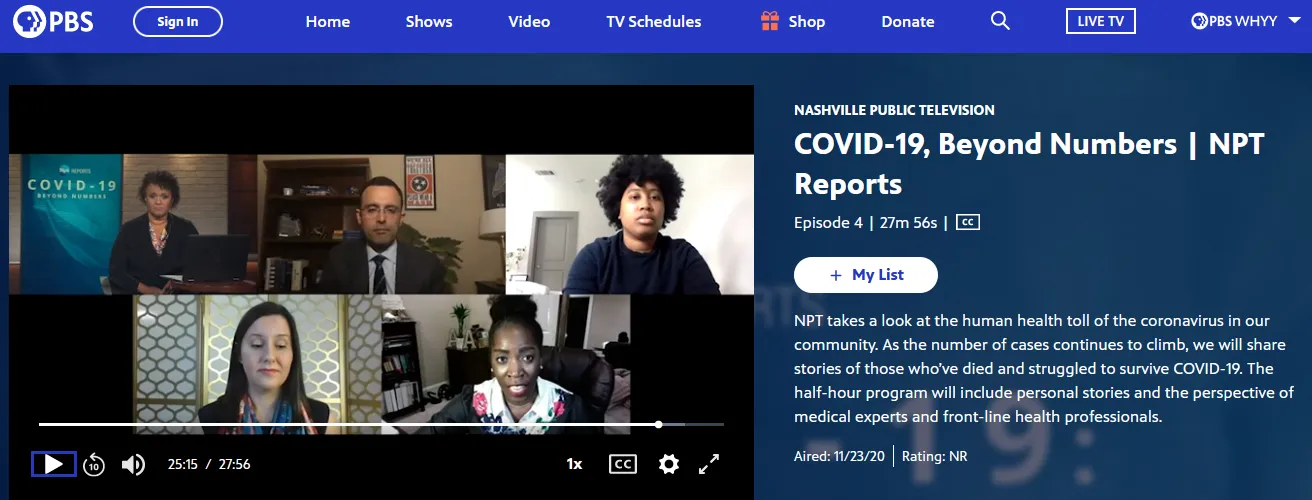1312x500 pixels.
Task: Click the progress bar scrubber handle
Action: pyautogui.click(x=658, y=424)
